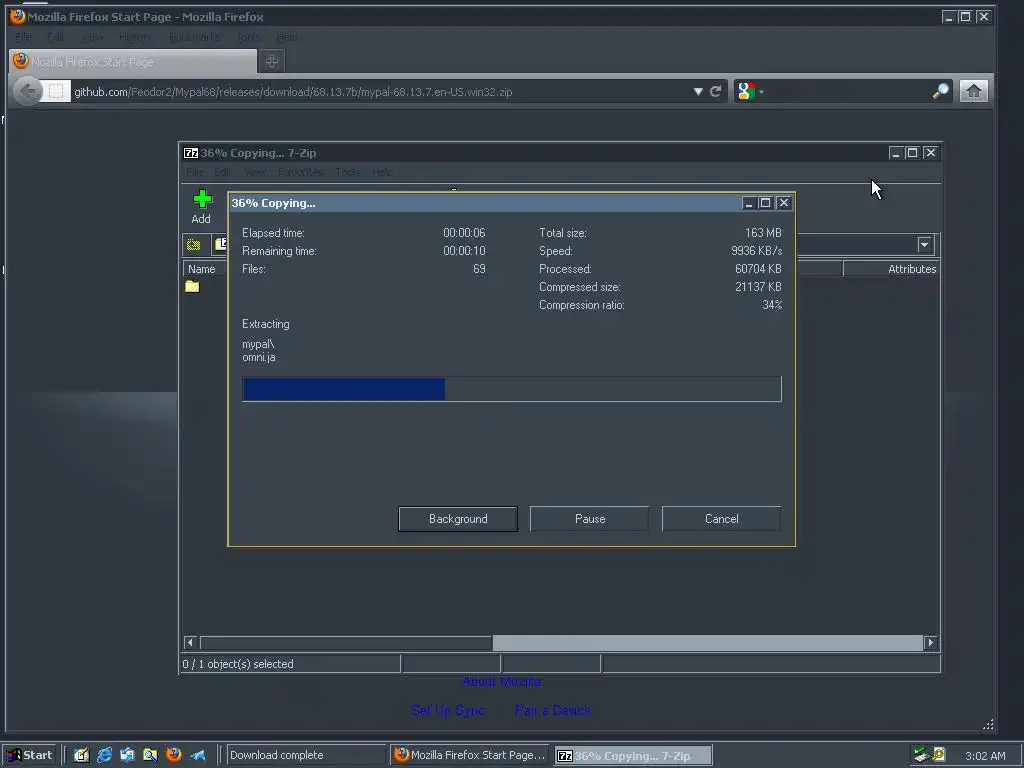Click the first quick launch icon beside Start
1024x768 pixels.
(81, 755)
